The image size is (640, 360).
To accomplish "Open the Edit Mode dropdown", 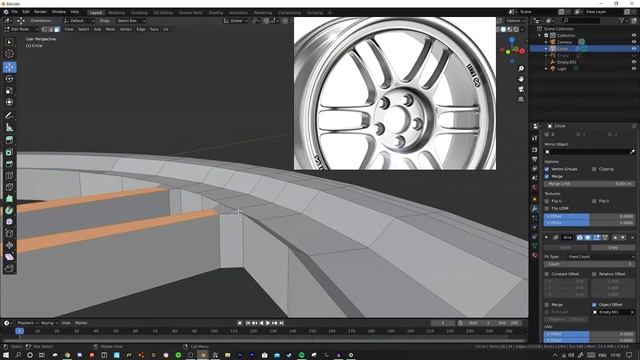I will (x=21, y=29).
